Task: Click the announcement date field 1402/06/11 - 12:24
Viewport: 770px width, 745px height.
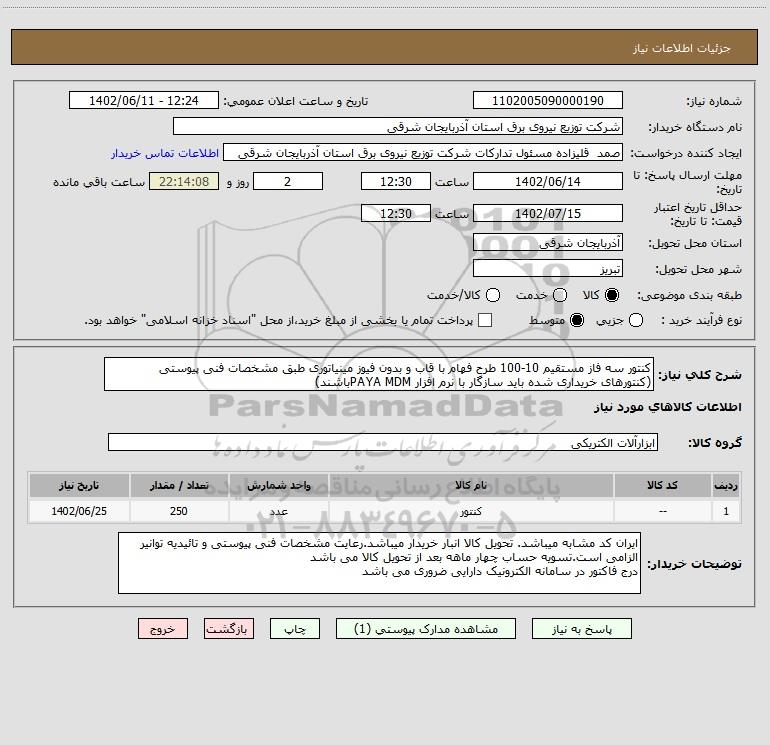Action: [x=144, y=101]
